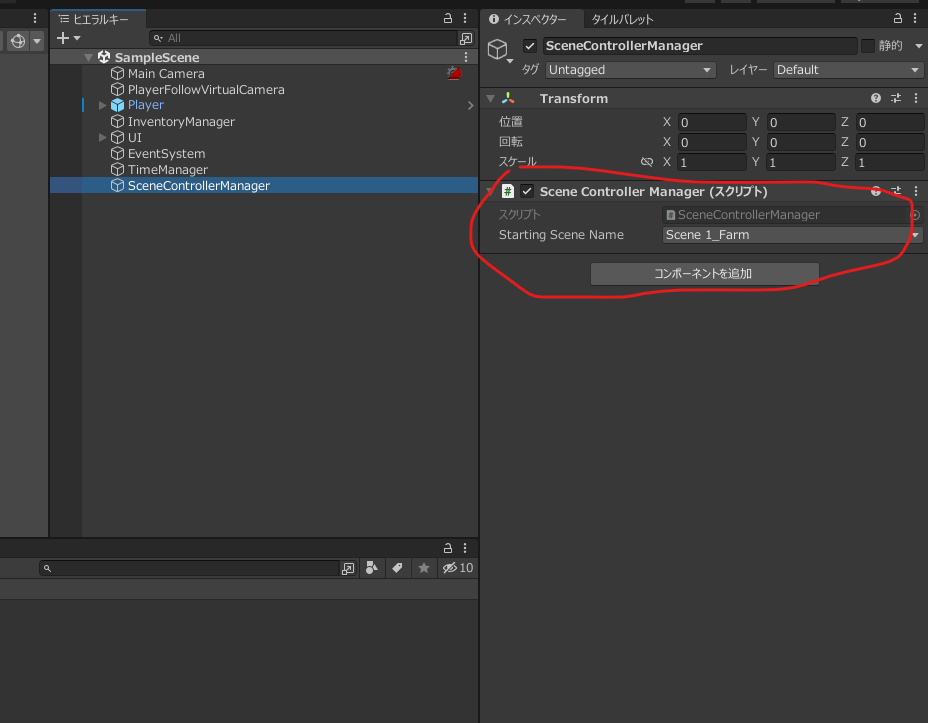Click the Position X value field
Screen dimensions: 928x723
pyautogui.click(x=711, y=122)
